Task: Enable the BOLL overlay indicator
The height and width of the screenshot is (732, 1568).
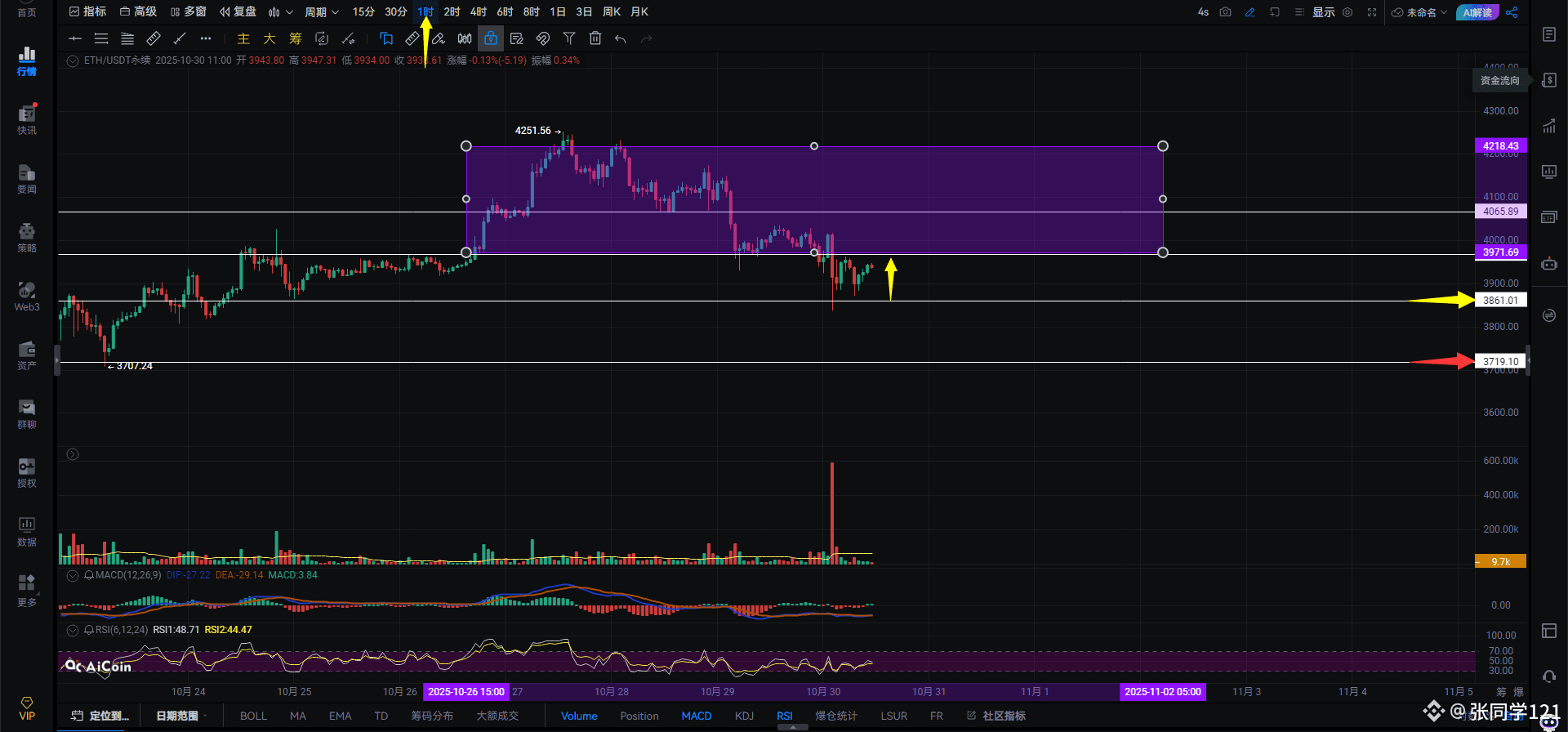Action: click(x=253, y=716)
